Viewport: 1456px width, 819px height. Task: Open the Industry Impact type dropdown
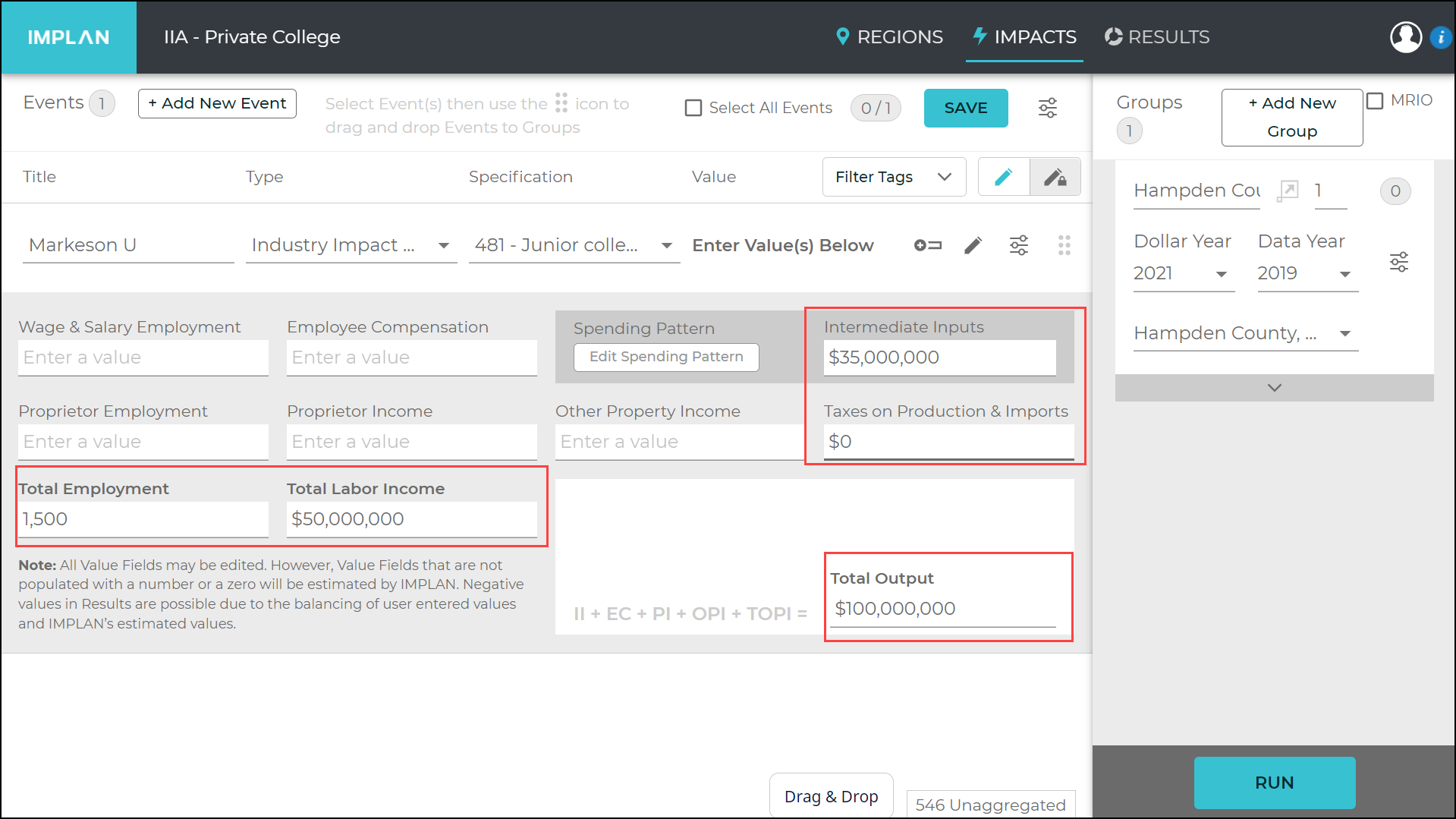click(351, 245)
